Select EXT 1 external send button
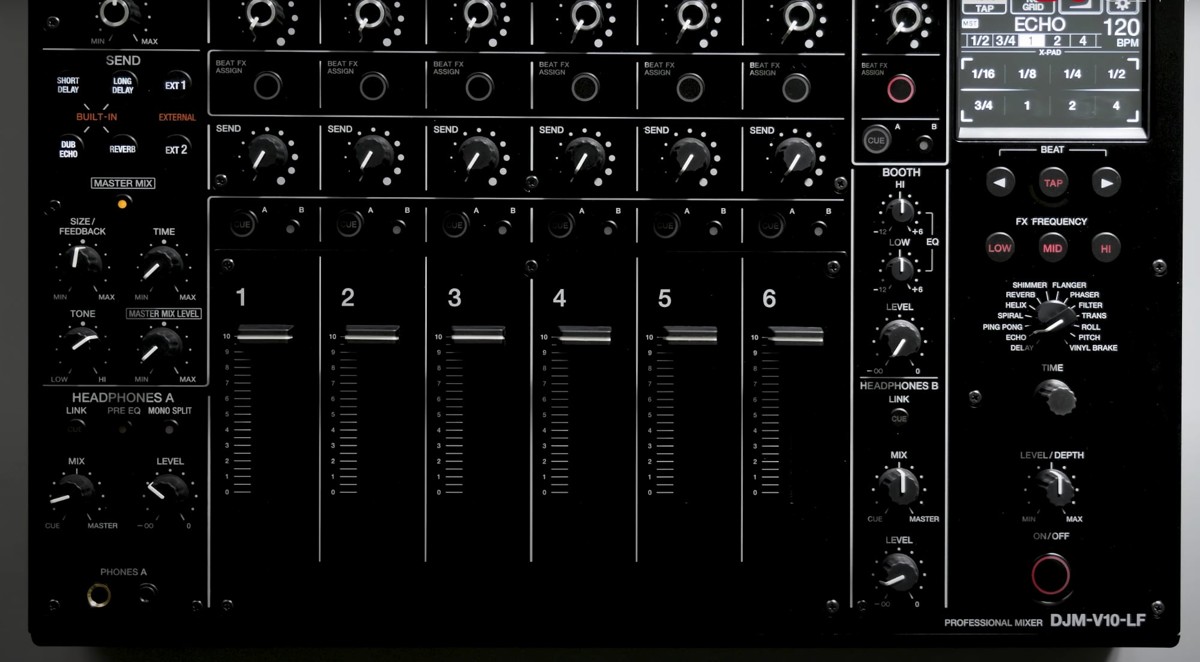 [x=176, y=86]
